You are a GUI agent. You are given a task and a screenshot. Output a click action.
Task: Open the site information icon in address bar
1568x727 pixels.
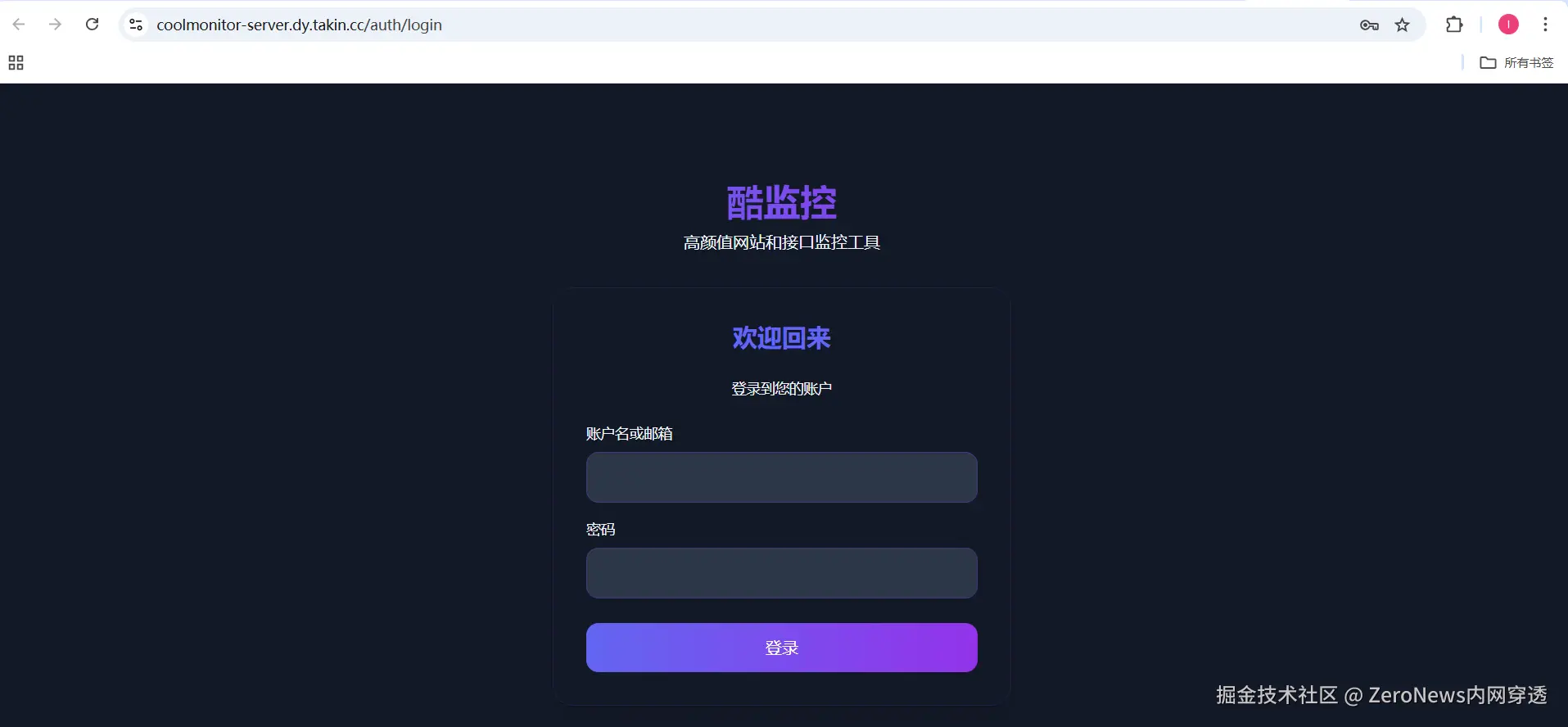136,25
